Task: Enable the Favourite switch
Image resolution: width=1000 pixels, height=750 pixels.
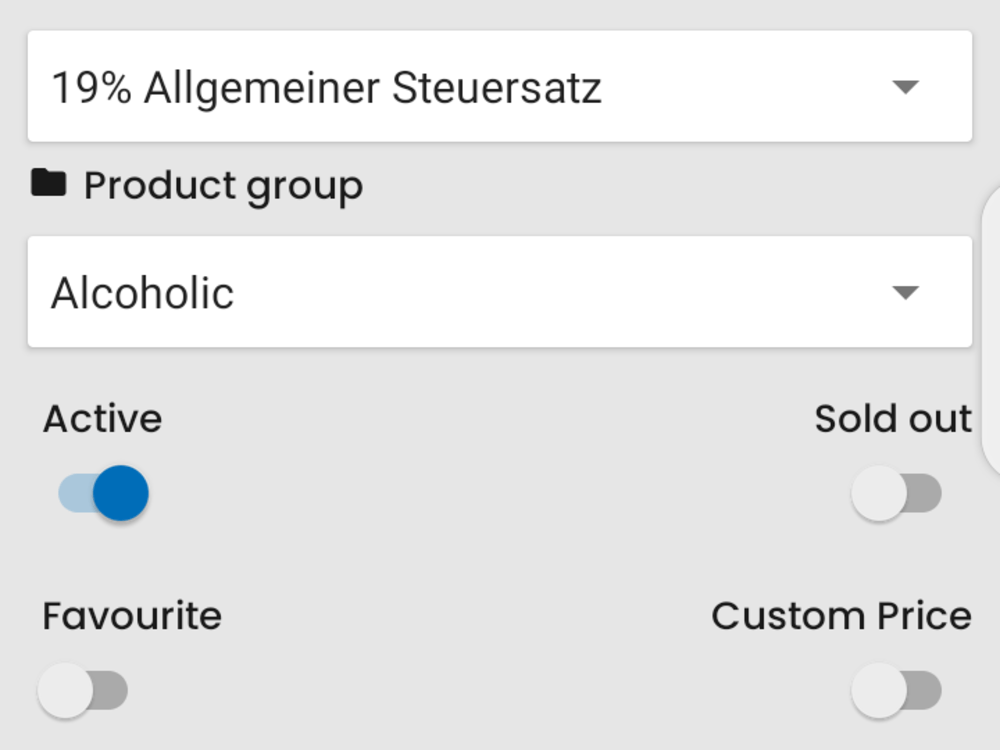Action: pos(83,690)
